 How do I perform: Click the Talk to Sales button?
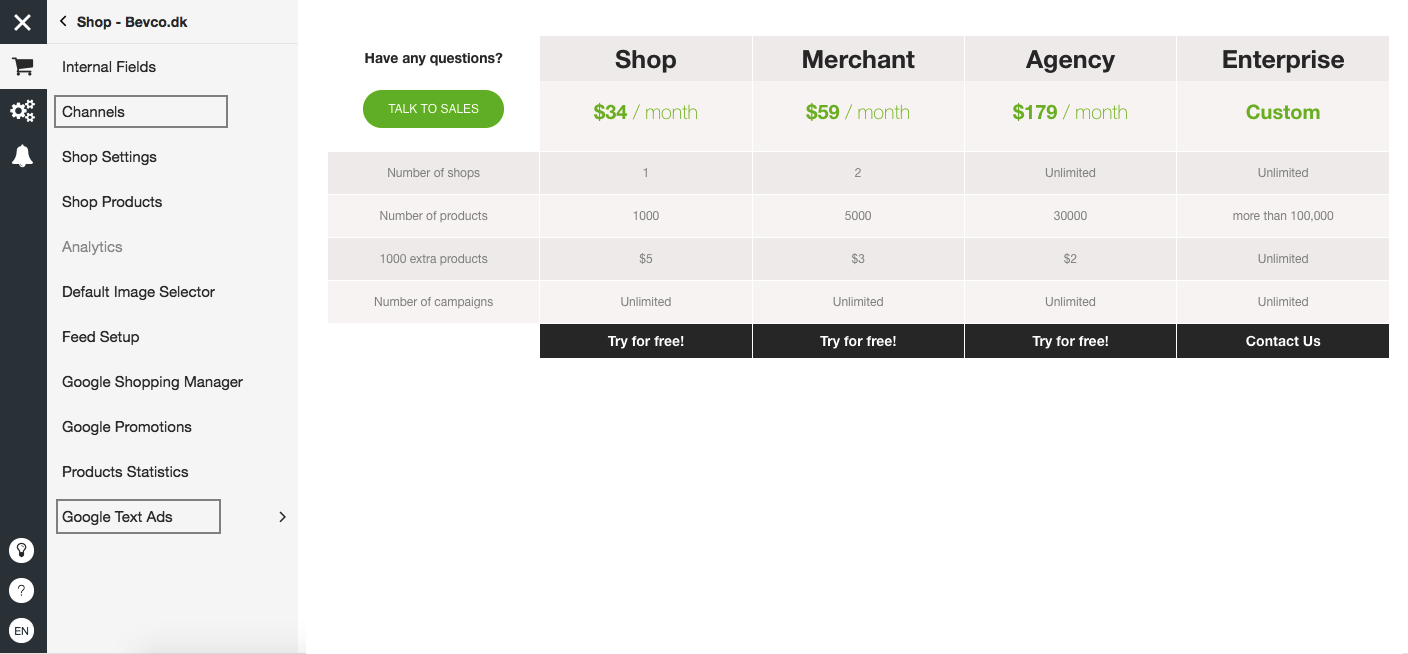433,109
